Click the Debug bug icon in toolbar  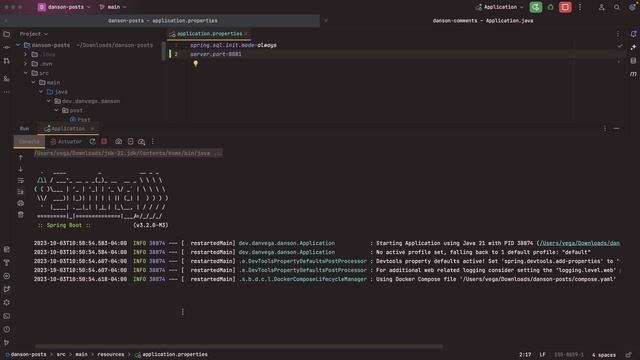pyautogui.click(x=550, y=7)
